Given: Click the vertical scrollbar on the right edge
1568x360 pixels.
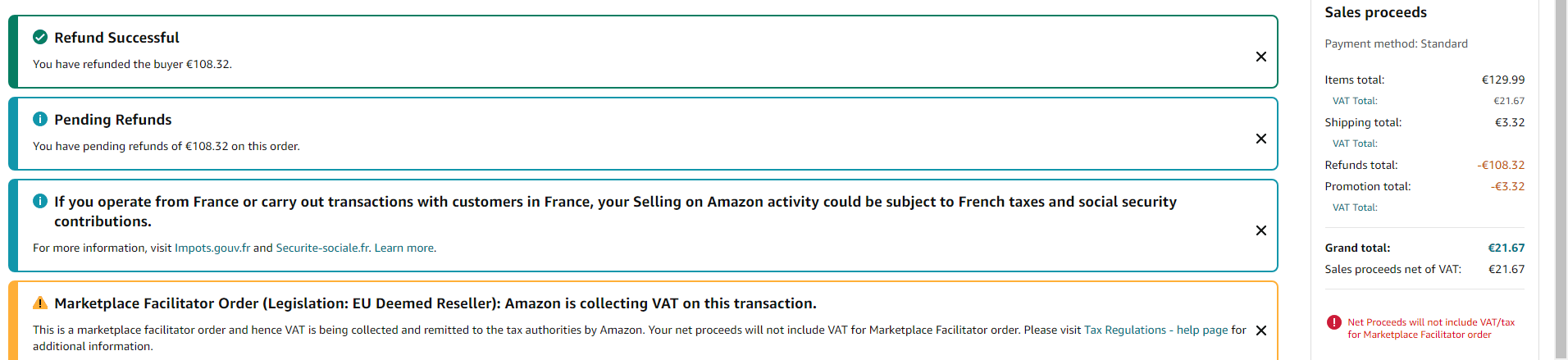Looking at the screenshot, I should pyautogui.click(x=1560, y=164).
